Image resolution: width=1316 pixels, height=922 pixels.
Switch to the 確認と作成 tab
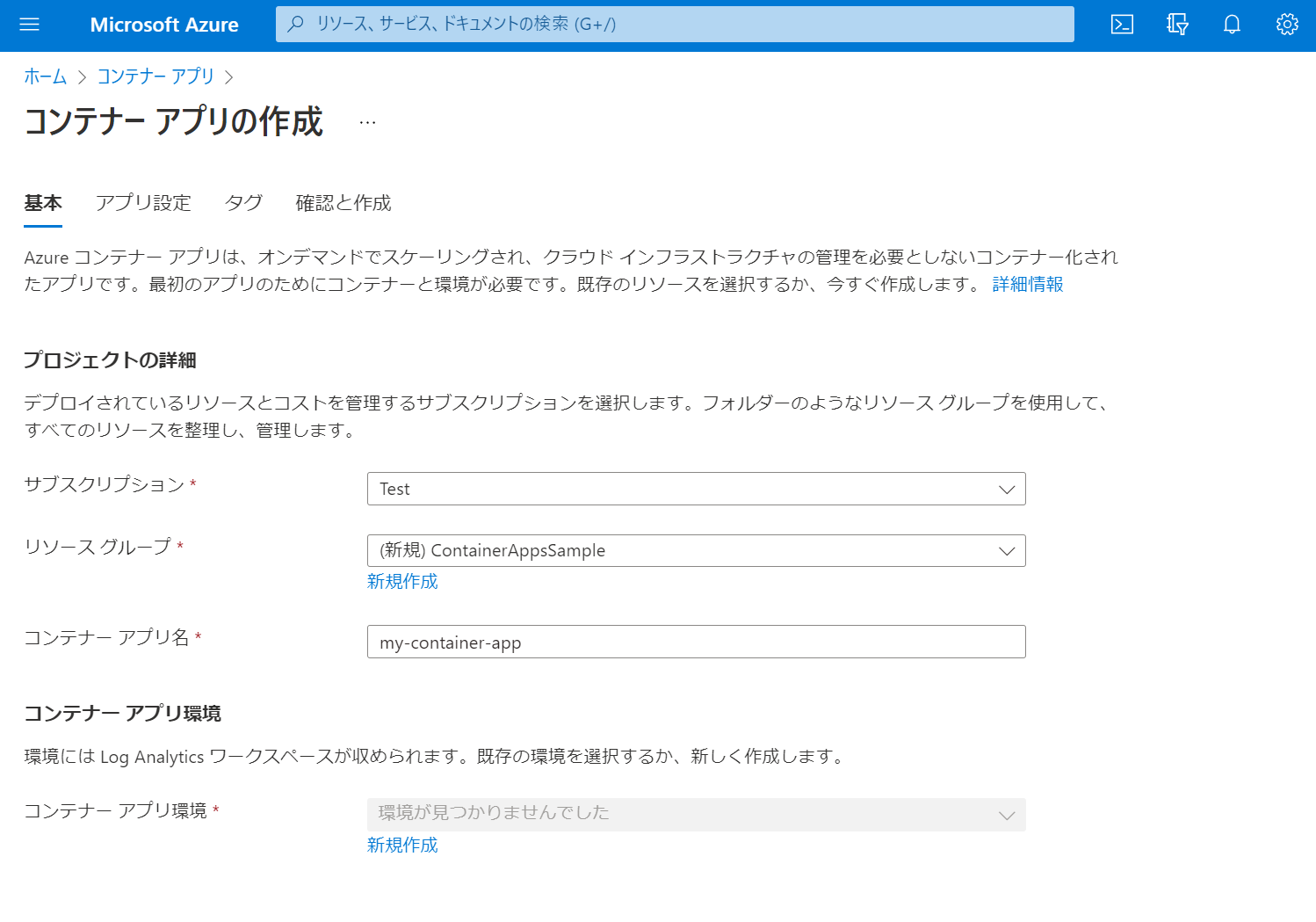[x=343, y=203]
